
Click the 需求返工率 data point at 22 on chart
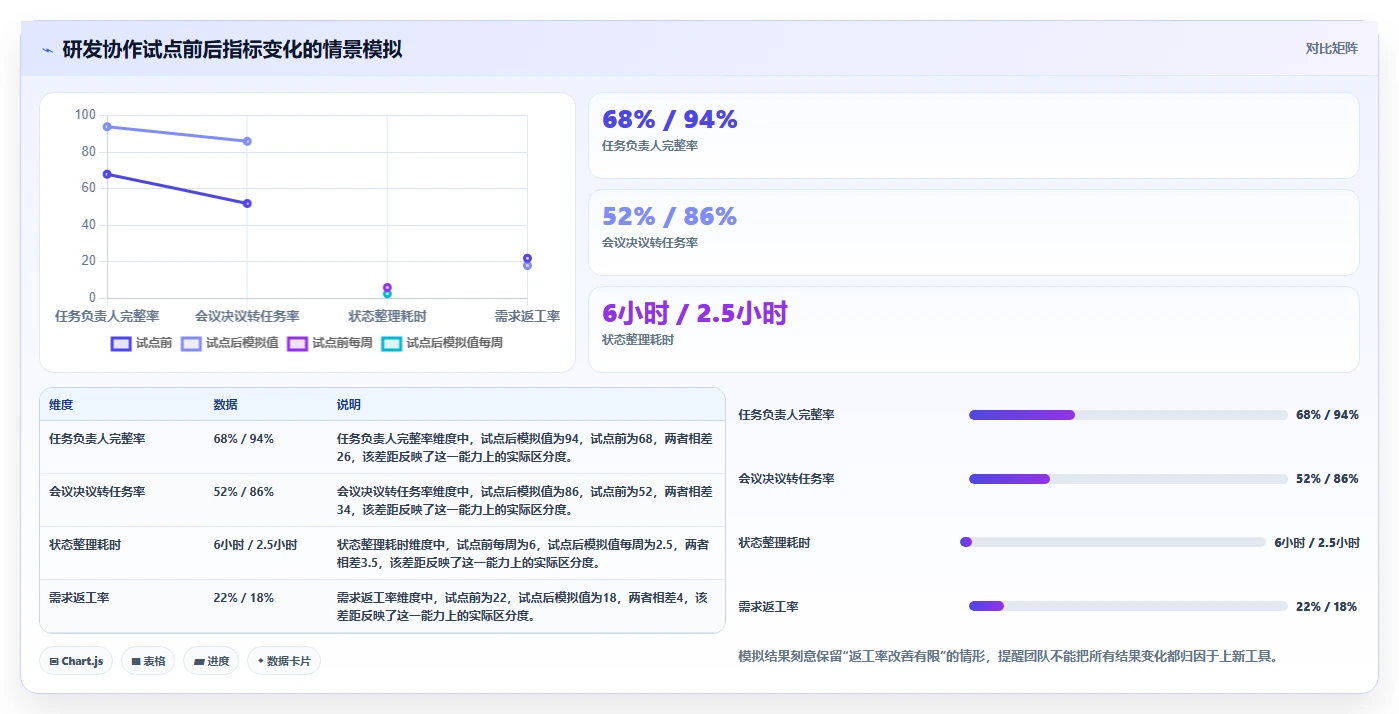(x=527, y=258)
